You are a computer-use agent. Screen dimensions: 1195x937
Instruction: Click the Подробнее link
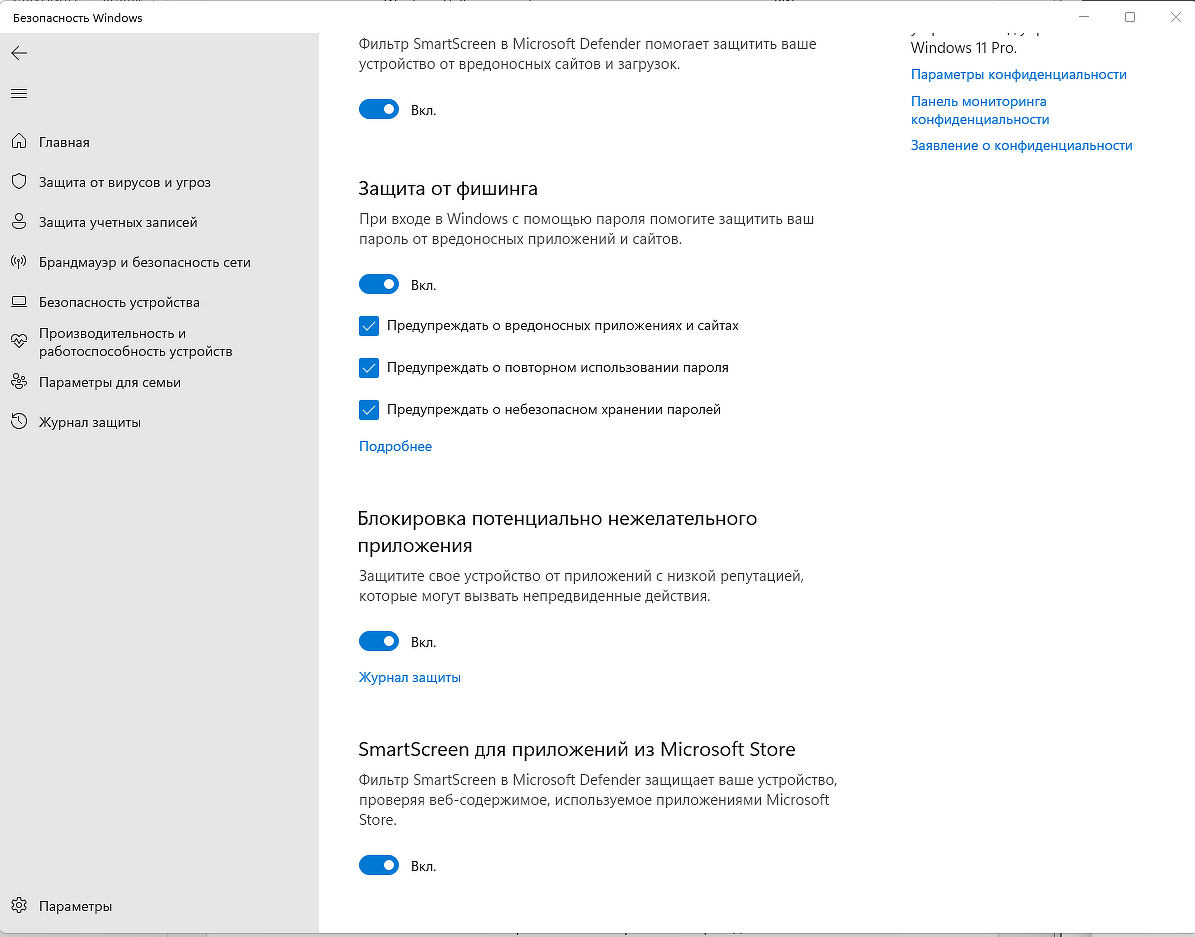click(x=395, y=447)
